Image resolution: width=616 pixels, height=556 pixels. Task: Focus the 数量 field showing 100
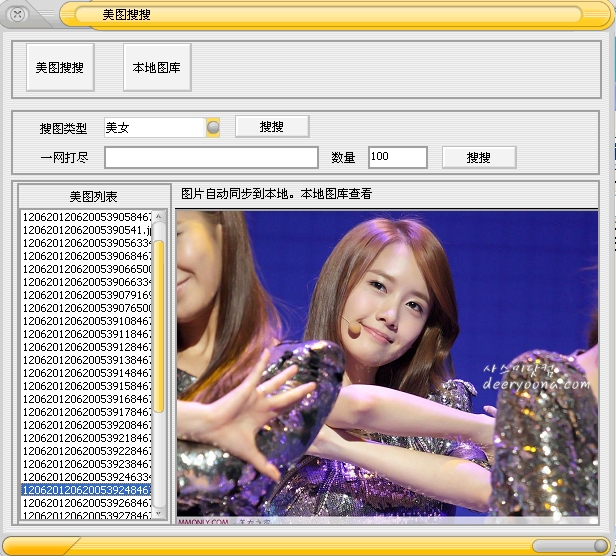pos(397,158)
